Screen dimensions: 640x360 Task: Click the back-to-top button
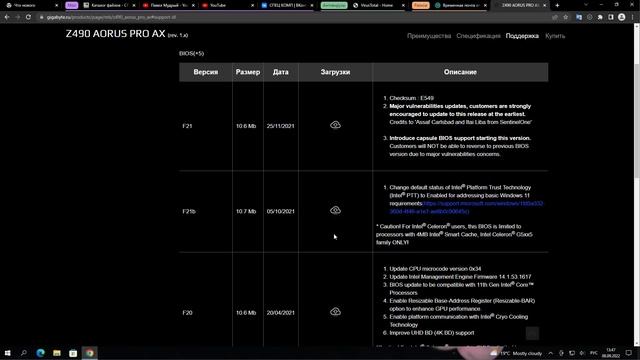[532, 333]
